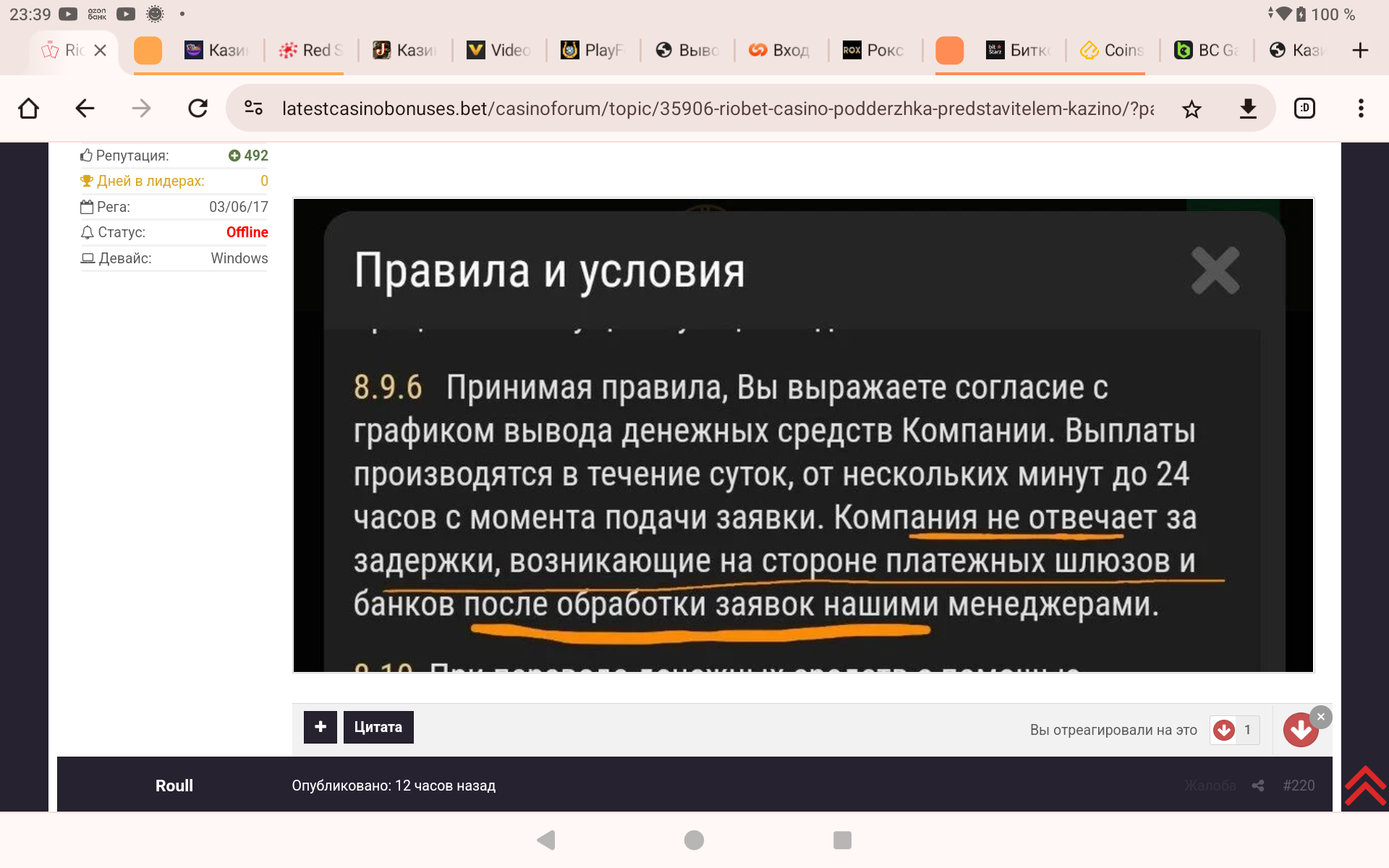Close the current Riobet tab
The width and height of the screenshot is (1389, 868).
click(101, 50)
